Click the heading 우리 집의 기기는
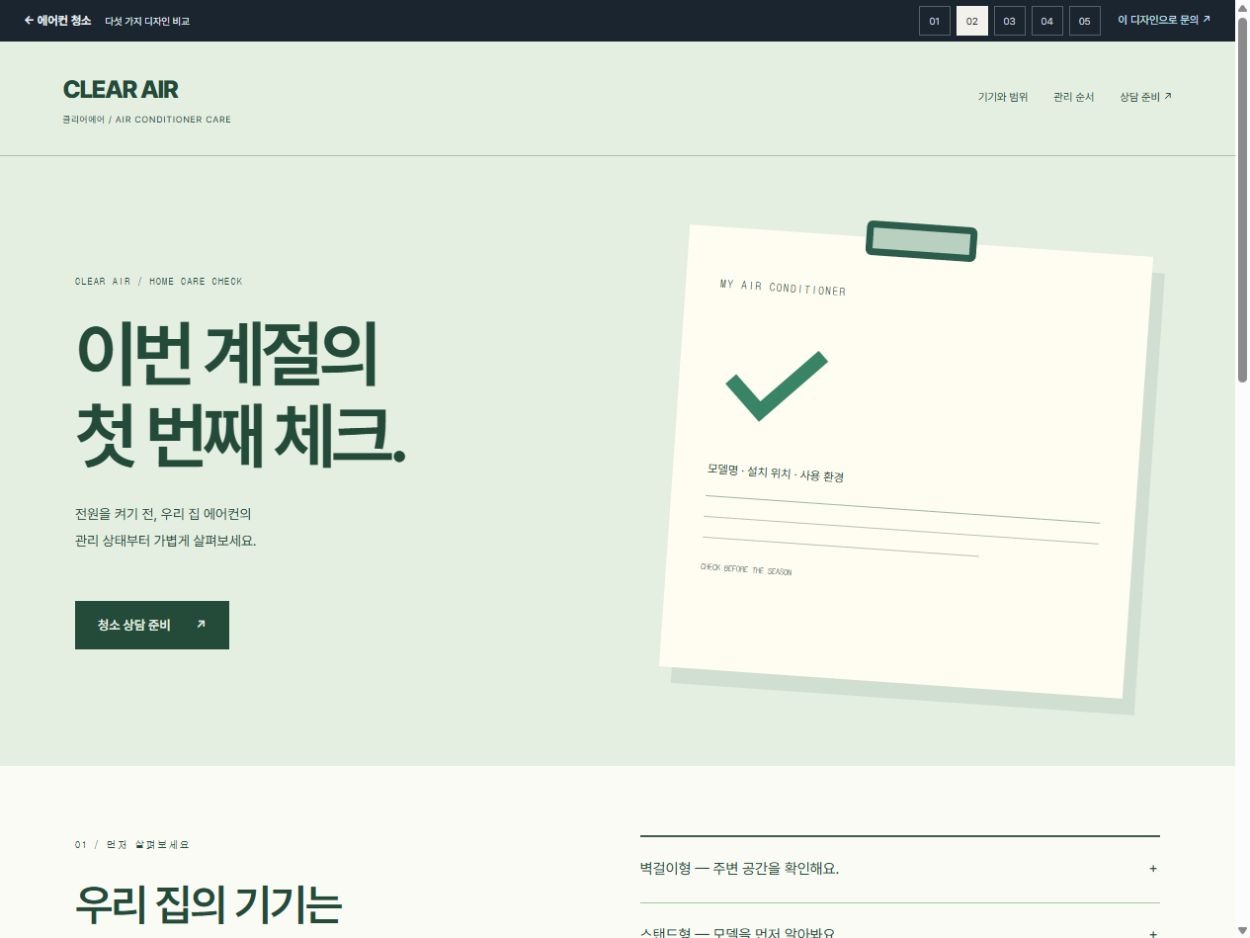 pyautogui.click(x=208, y=904)
